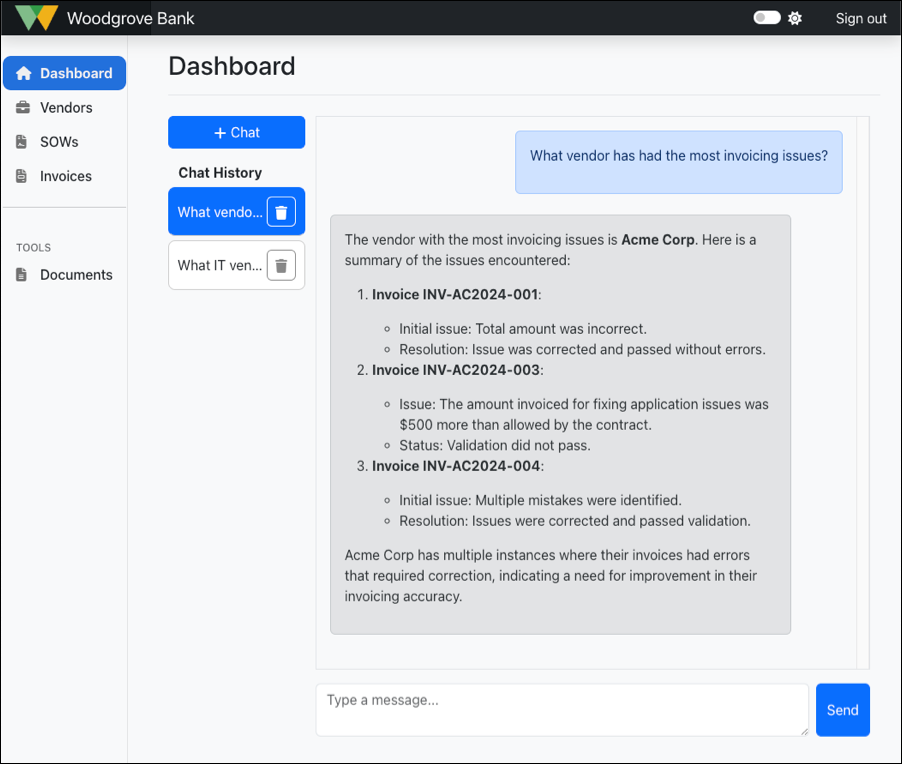Click the Invoices document icon
Screen dimensions: 902x764
click(x=22, y=176)
